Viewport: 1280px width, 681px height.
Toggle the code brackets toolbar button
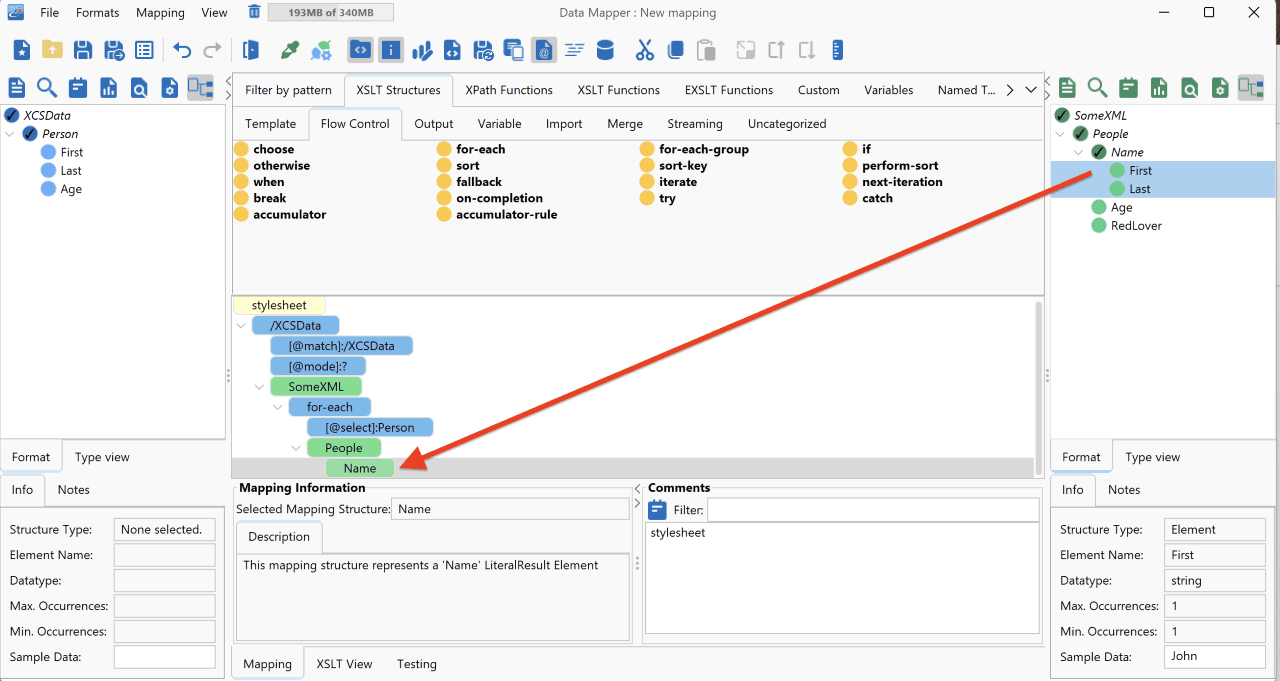point(360,50)
